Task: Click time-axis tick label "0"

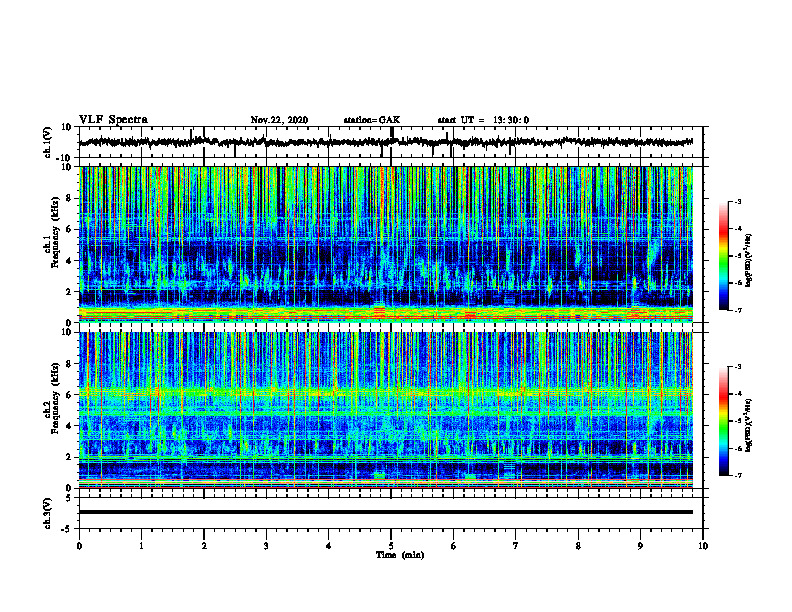Action: pyautogui.click(x=79, y=546)
